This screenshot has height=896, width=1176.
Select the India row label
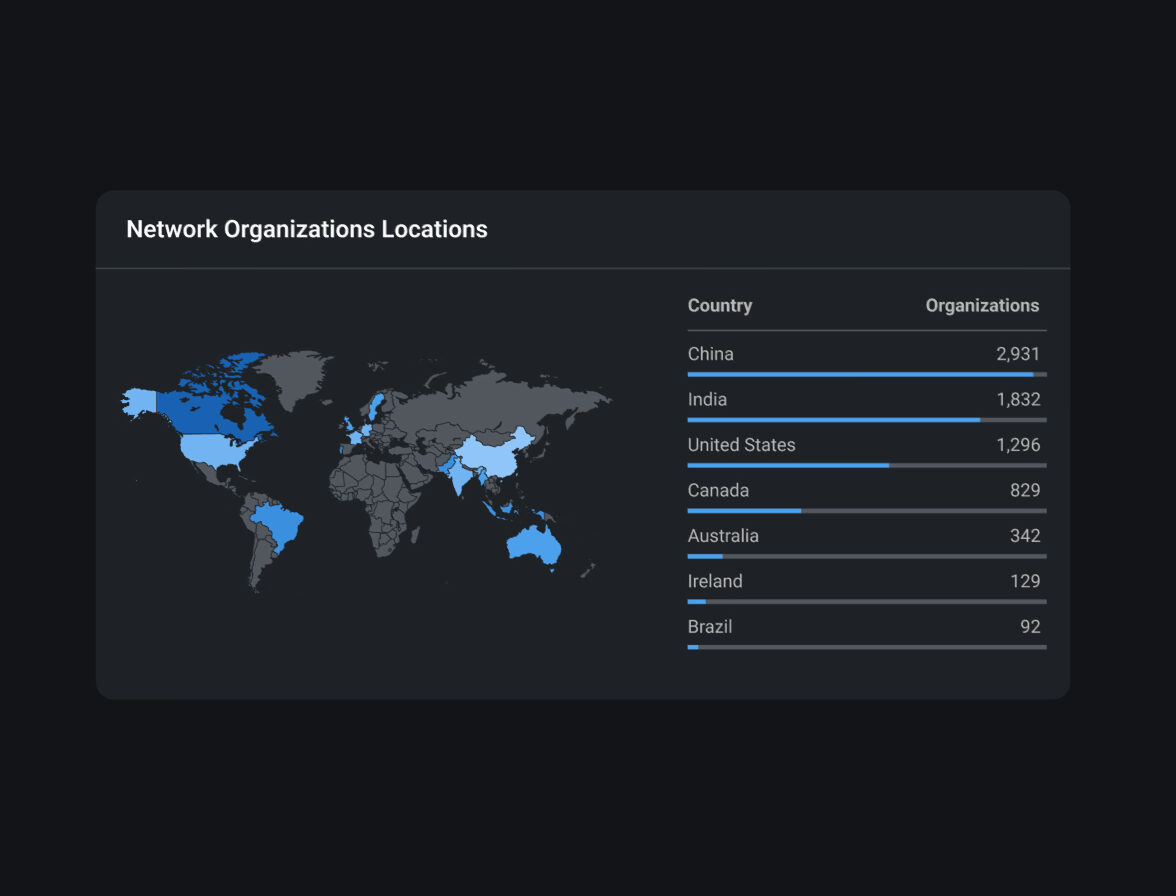click(707, 400)
